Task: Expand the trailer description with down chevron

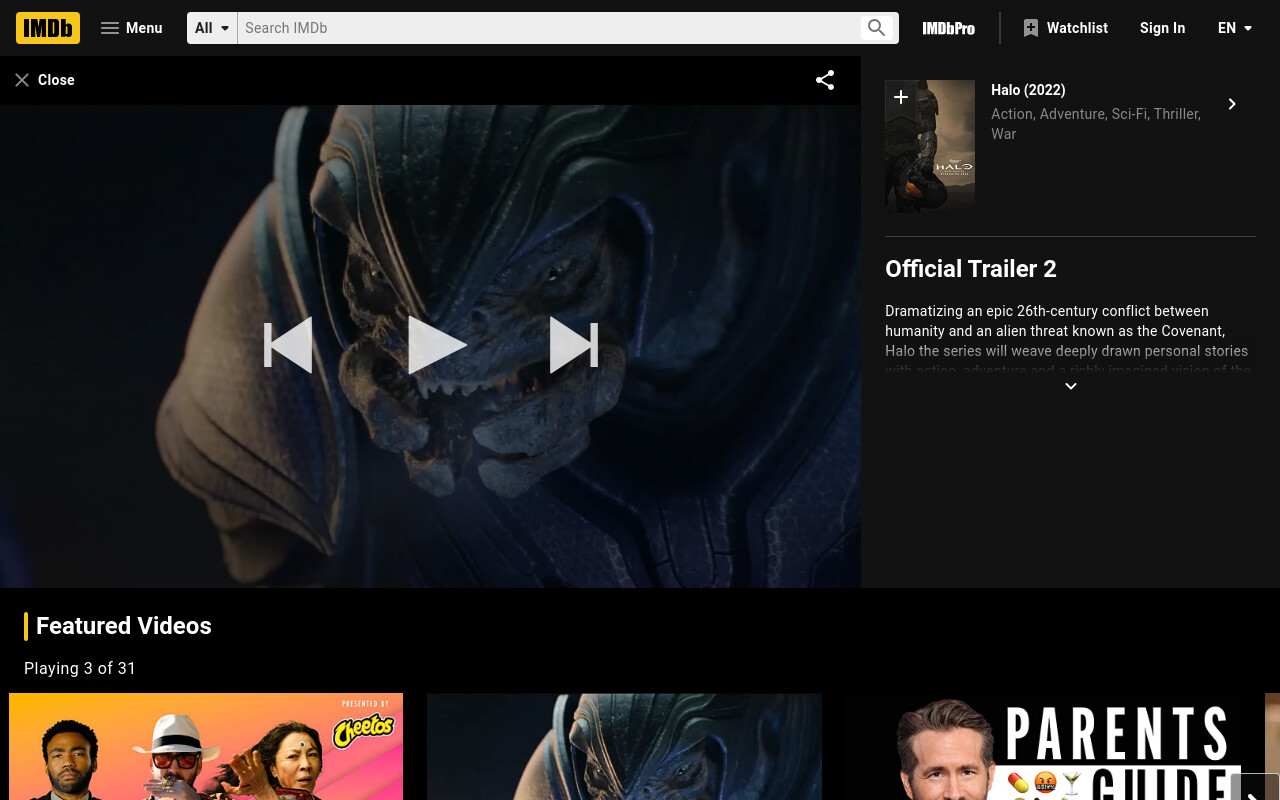Action: (1071, 386)
